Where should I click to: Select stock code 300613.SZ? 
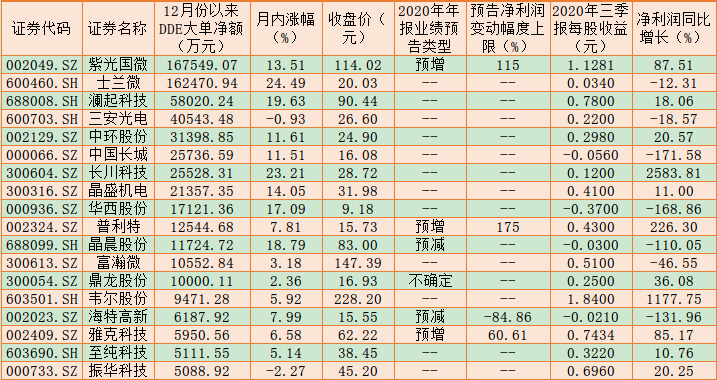42,263
